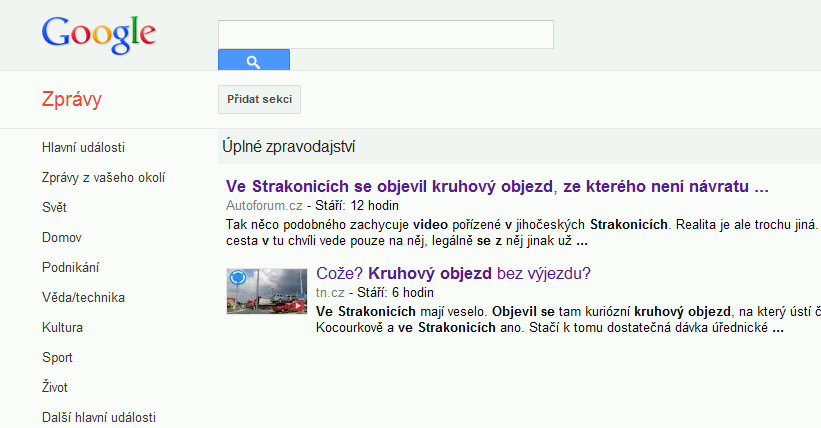The image size is (821, 428).
Task: Click snippet starting Tak něco podobného zachycuje
Action: point(523,233)
